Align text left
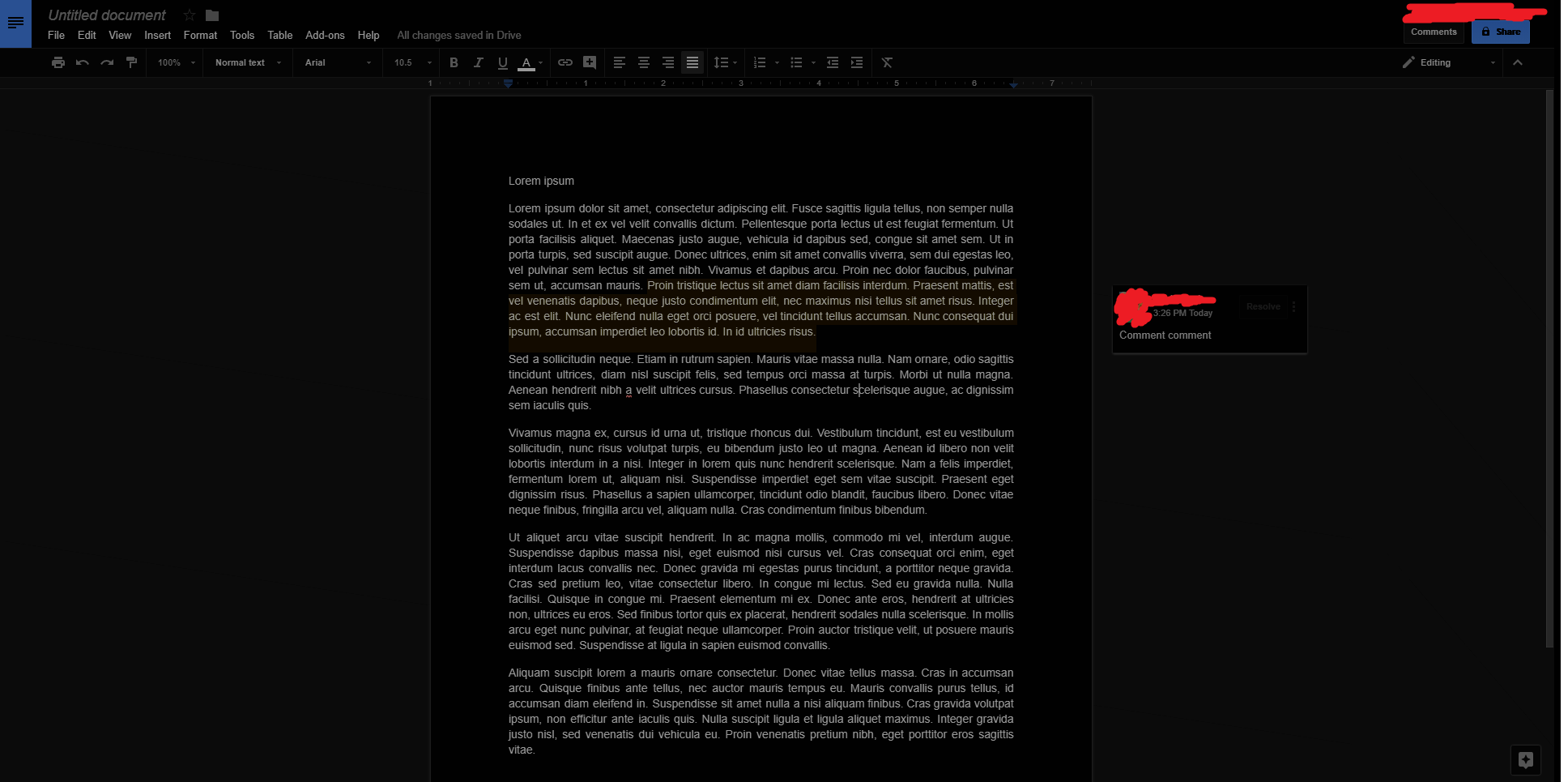The width and height of the screenshot is (1568, 782). [620, 62]
